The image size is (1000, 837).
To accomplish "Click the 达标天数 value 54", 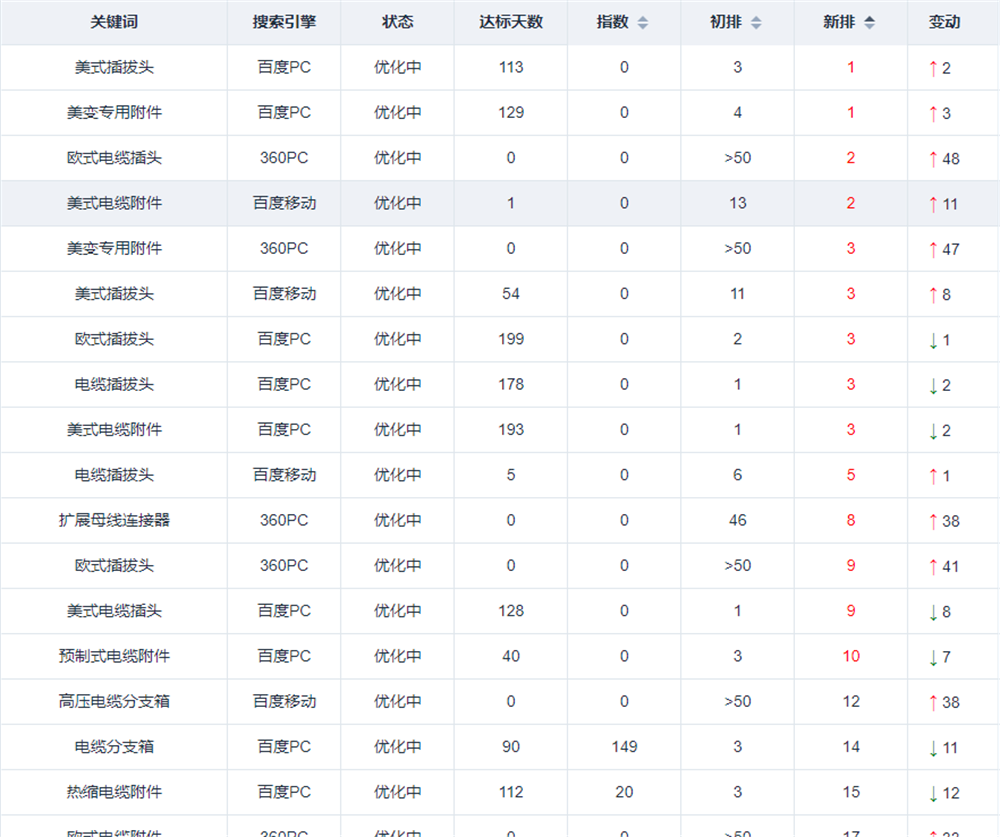I will [511, 293].
